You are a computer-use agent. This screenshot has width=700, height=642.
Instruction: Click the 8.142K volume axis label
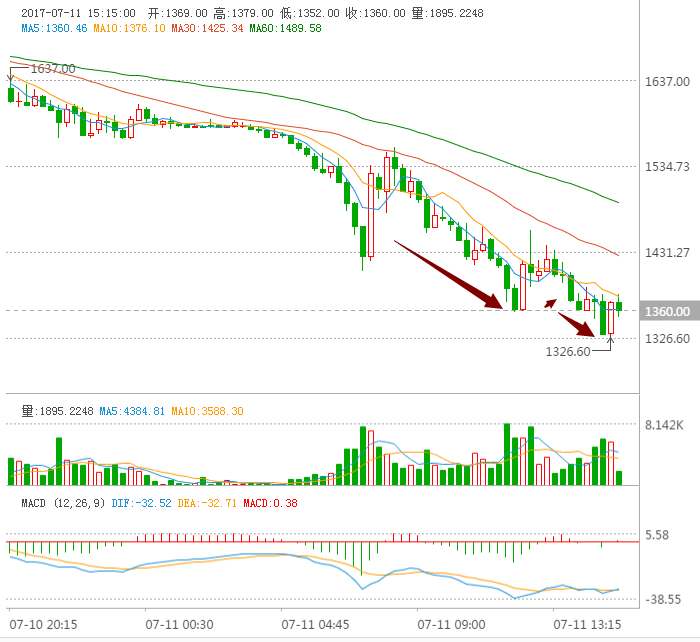(664, 425)
